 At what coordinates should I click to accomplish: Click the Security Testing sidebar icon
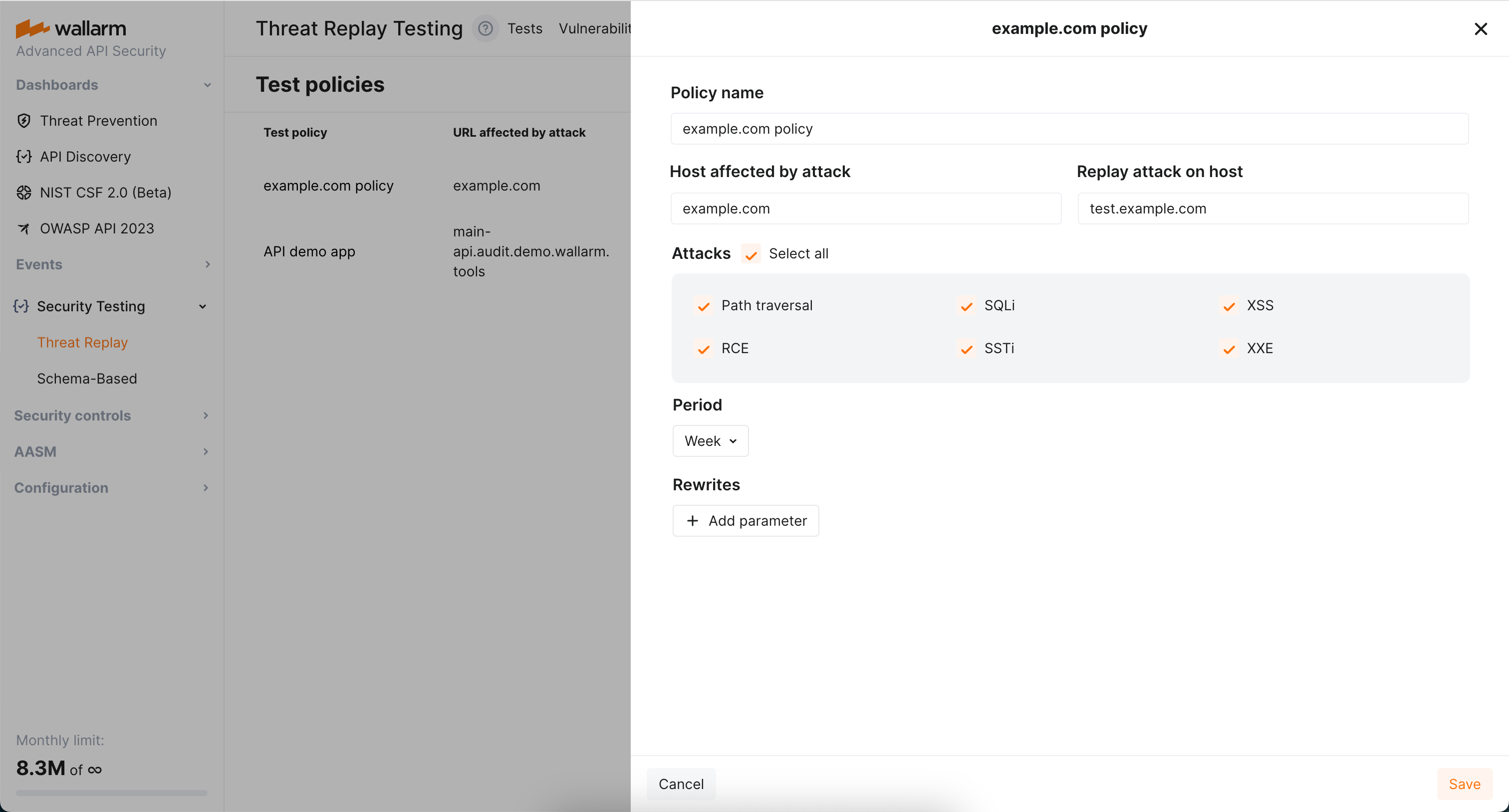(x=20, y=306)
